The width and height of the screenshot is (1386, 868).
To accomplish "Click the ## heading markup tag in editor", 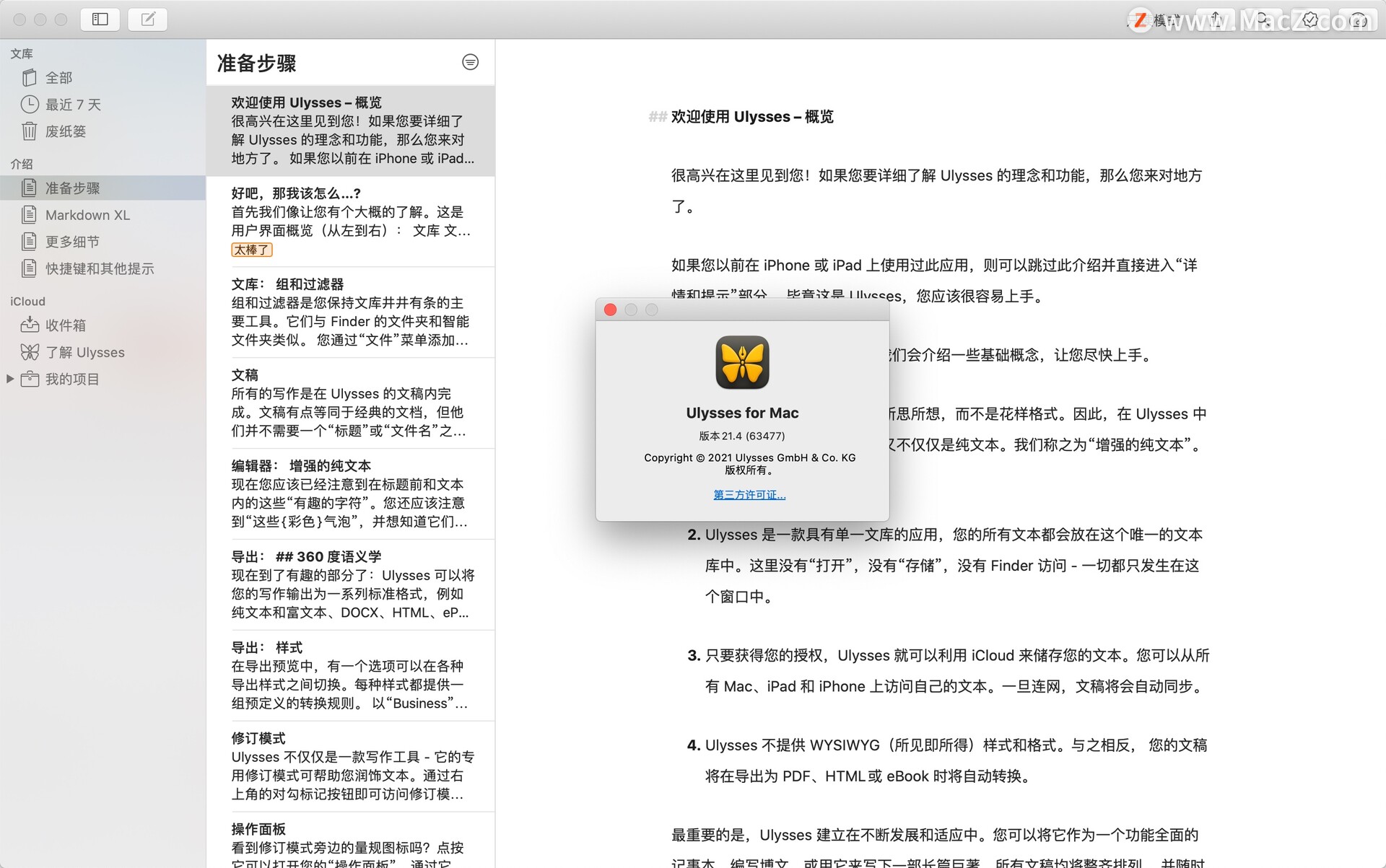I will coord(658,117).
